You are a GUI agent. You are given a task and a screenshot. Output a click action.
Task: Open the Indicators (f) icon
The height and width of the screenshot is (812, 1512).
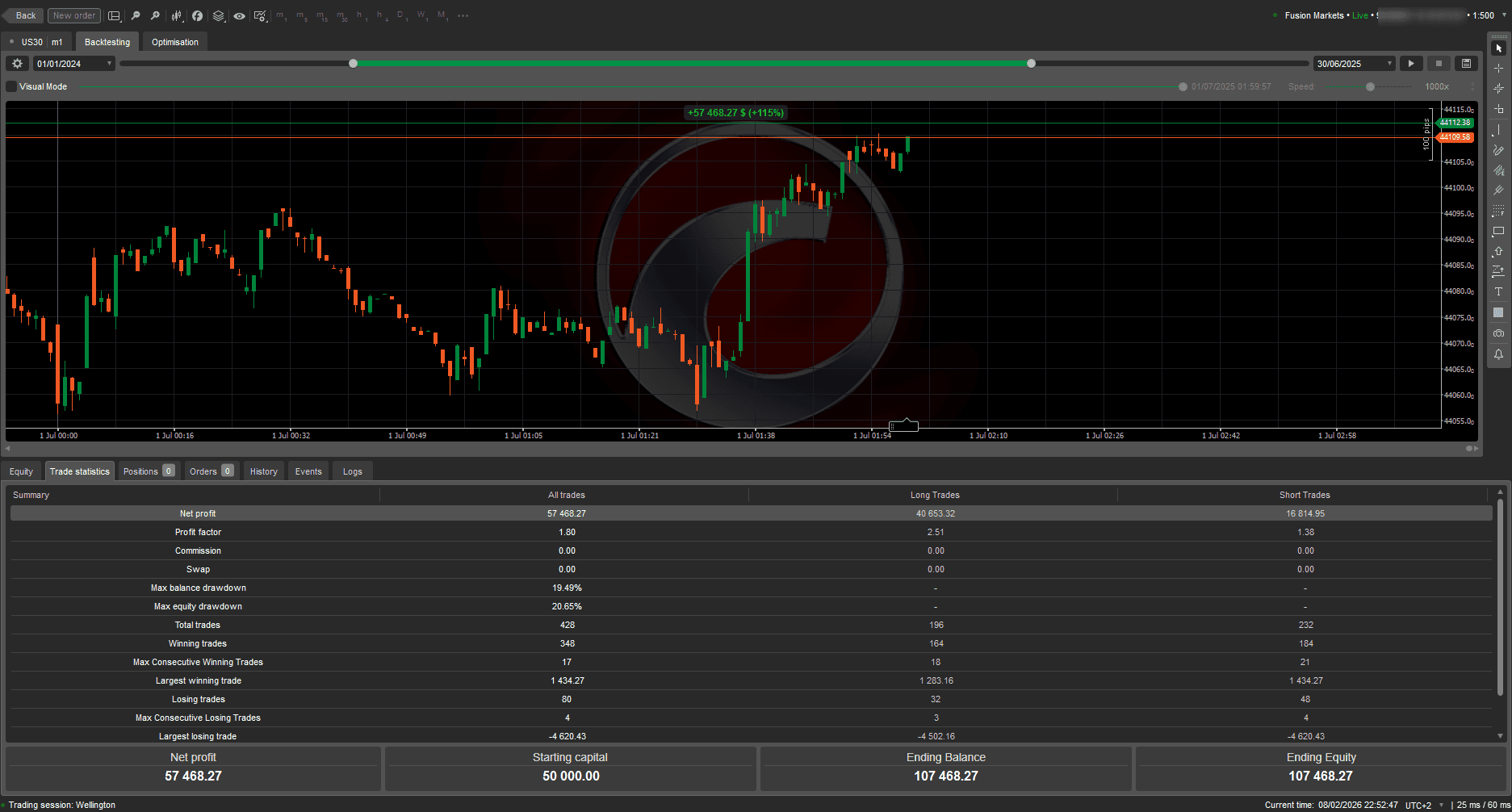[197, 15]
